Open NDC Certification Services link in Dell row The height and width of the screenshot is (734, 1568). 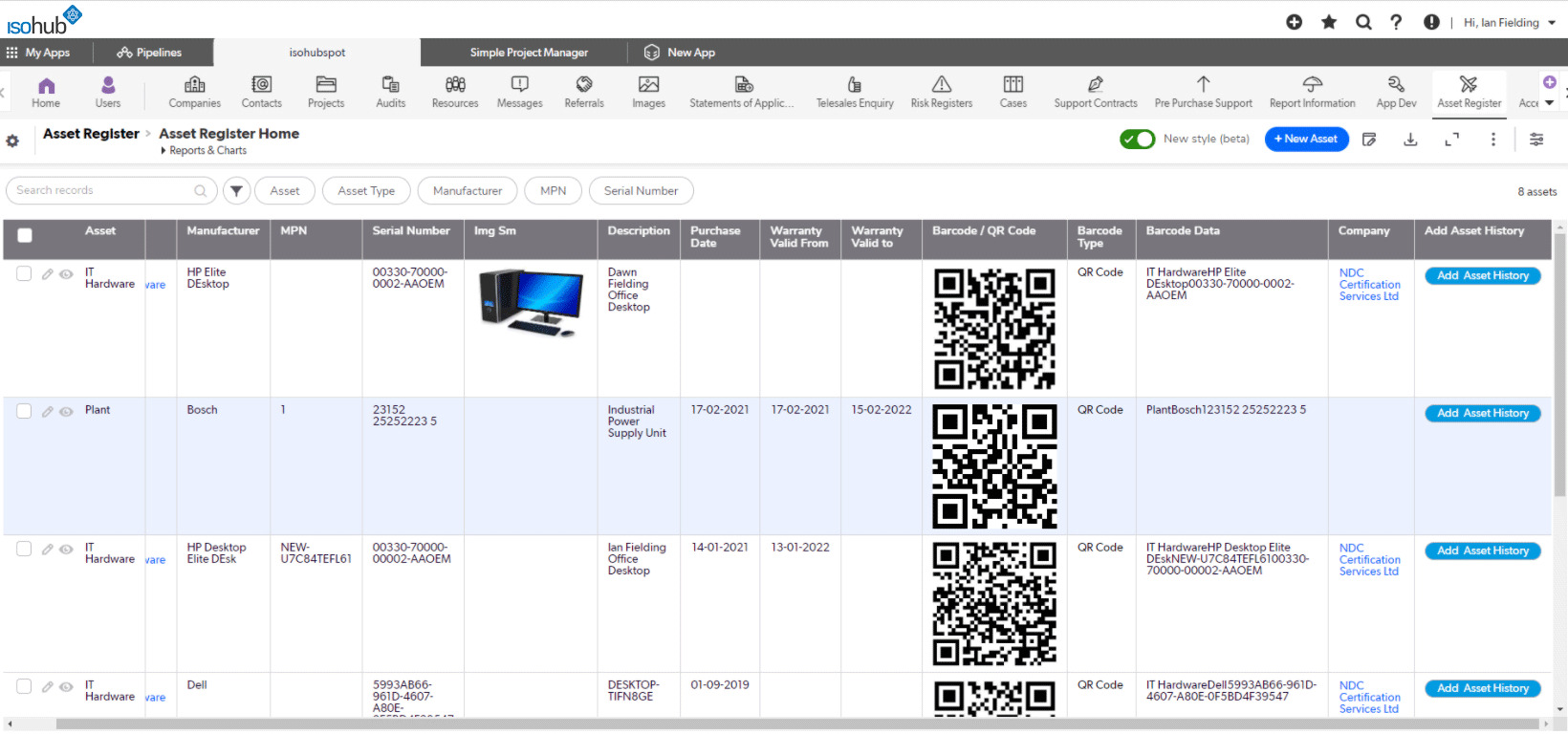click(x=1369, y=698)
